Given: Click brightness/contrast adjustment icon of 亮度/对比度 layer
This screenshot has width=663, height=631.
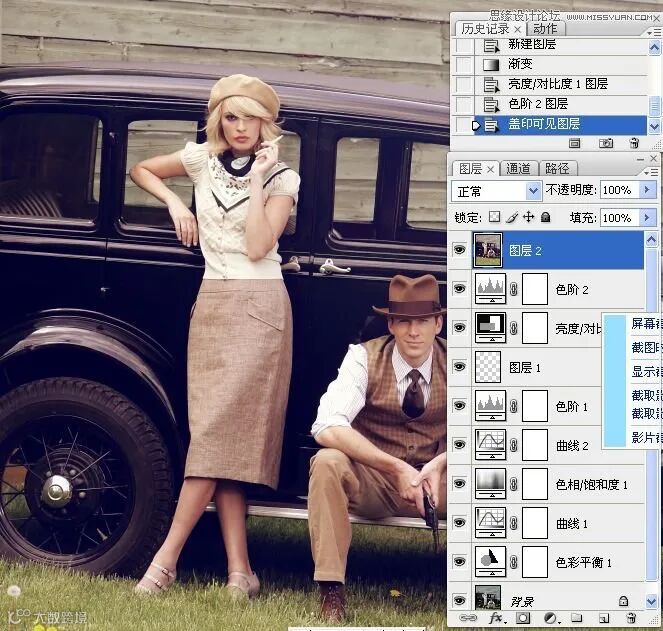Looking at the screenshot, I should pyautogui.click(x=490, y=328).
